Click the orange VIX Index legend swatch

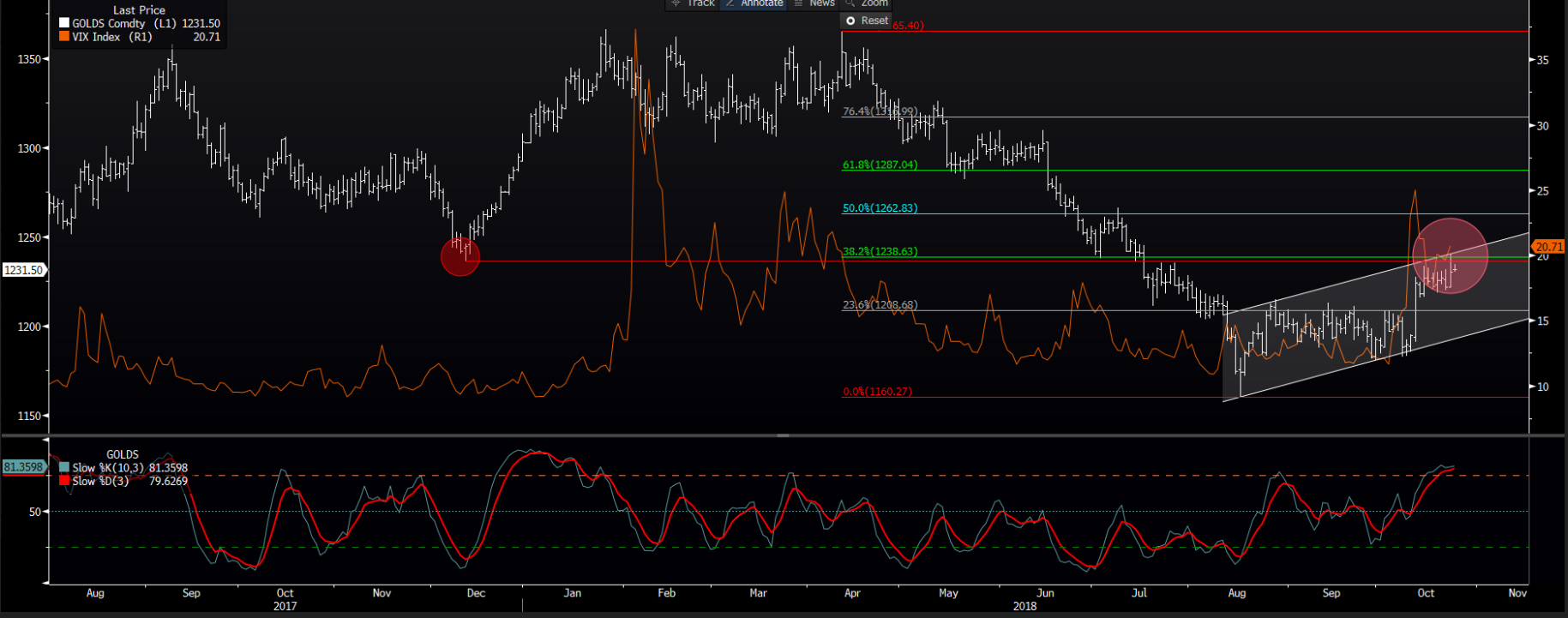pos(64,37)
